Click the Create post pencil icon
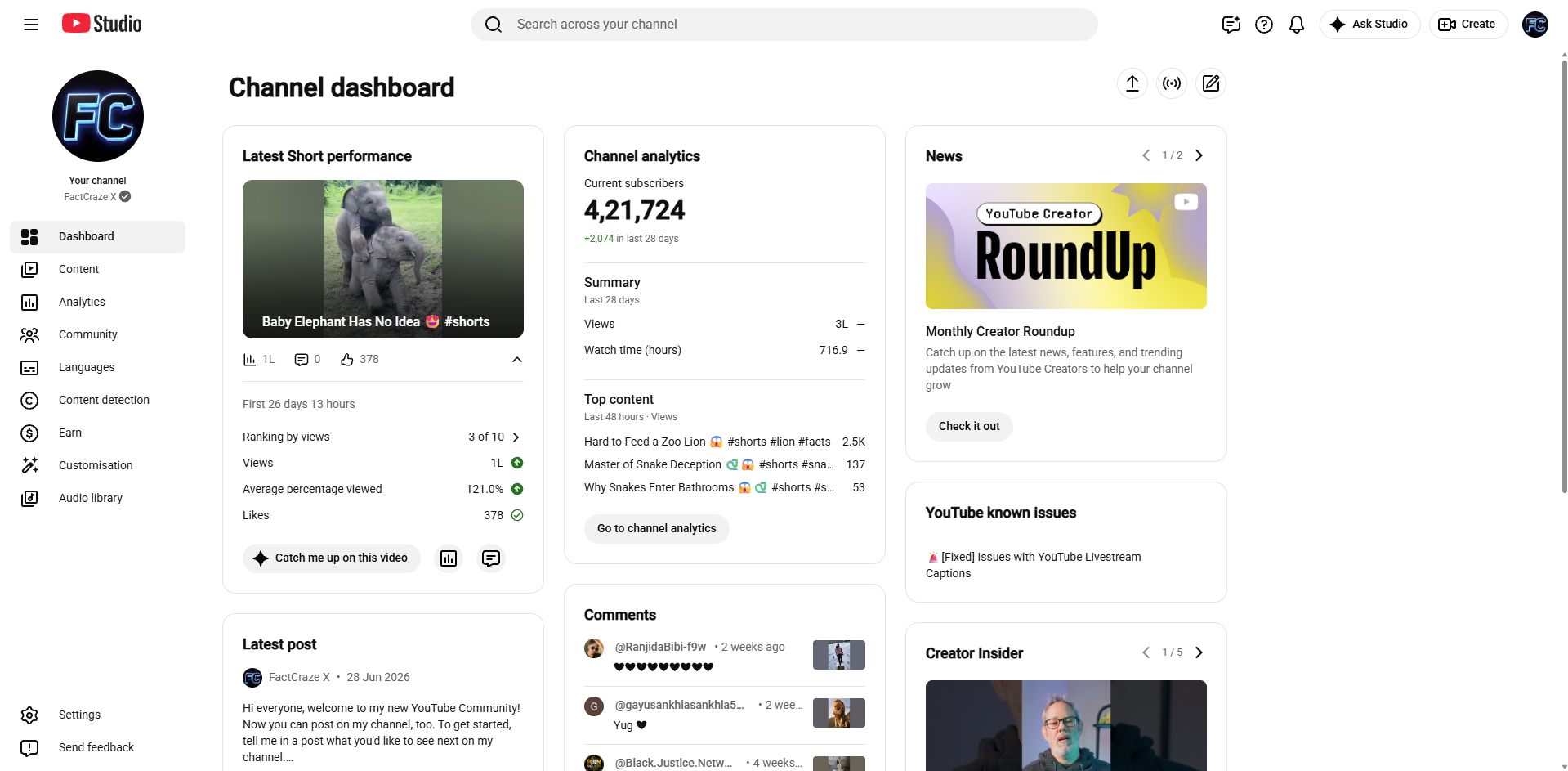 click(x=1211, y=83)
